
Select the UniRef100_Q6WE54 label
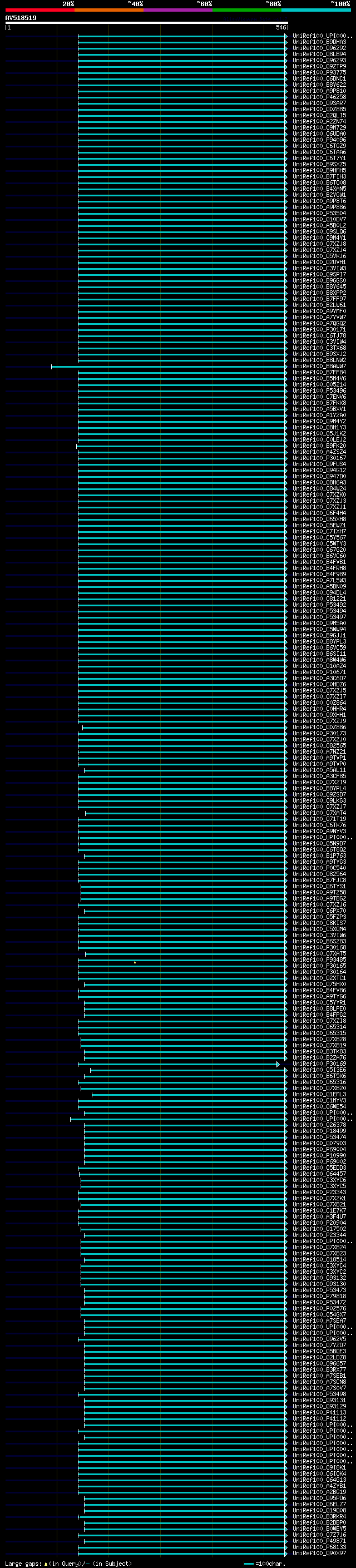pyautogui.click(x=319, y=1106)
